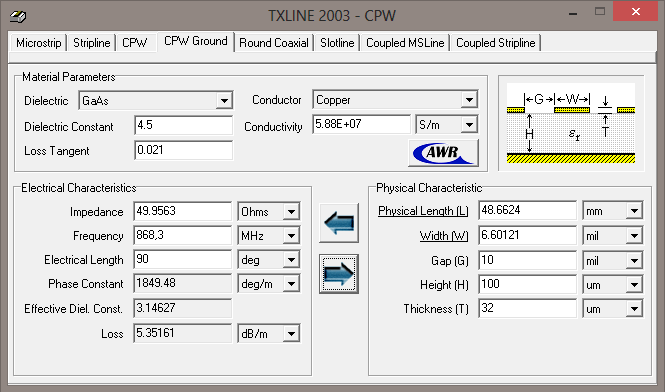665x392 pixels.
Task: Click the Physical Length field 48.6624
Action: [x=528, y=210]
